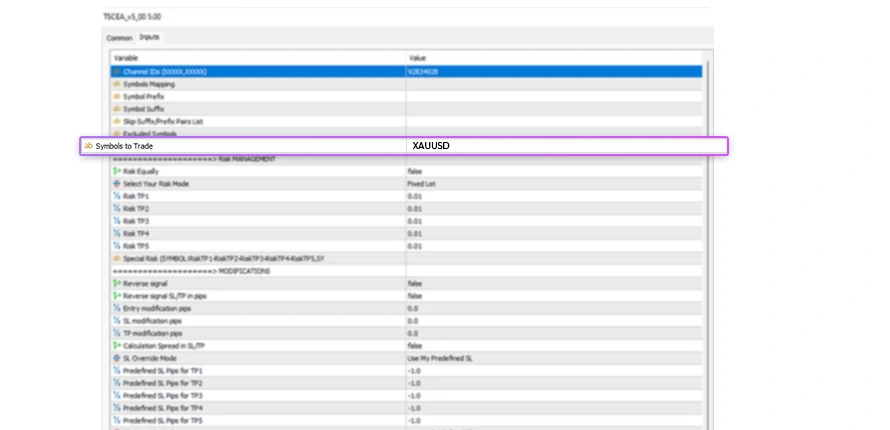Switch to the Common tab
This screenshot has width=890, height=430.
pyautogui.click(x=119, y=37)
